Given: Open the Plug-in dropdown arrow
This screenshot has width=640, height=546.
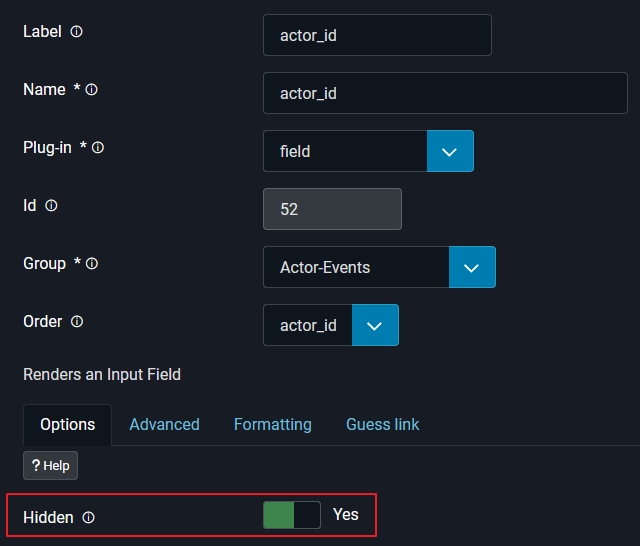Looking at the screenshot, I should (x=450, y=152).
